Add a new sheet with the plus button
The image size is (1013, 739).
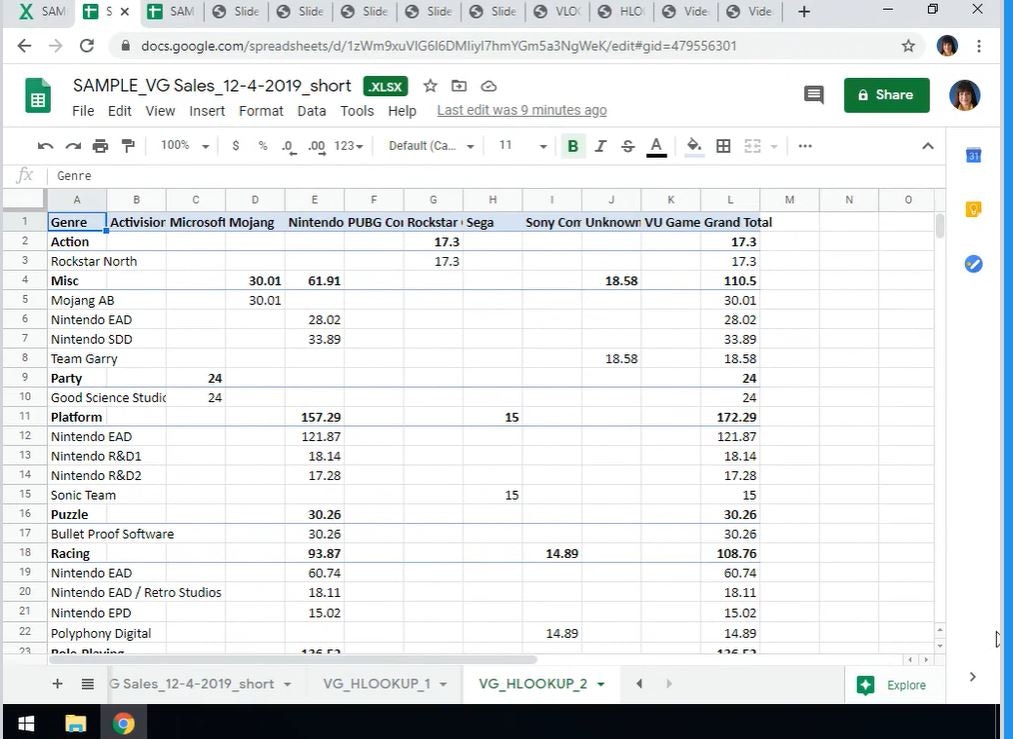(57, 683)
